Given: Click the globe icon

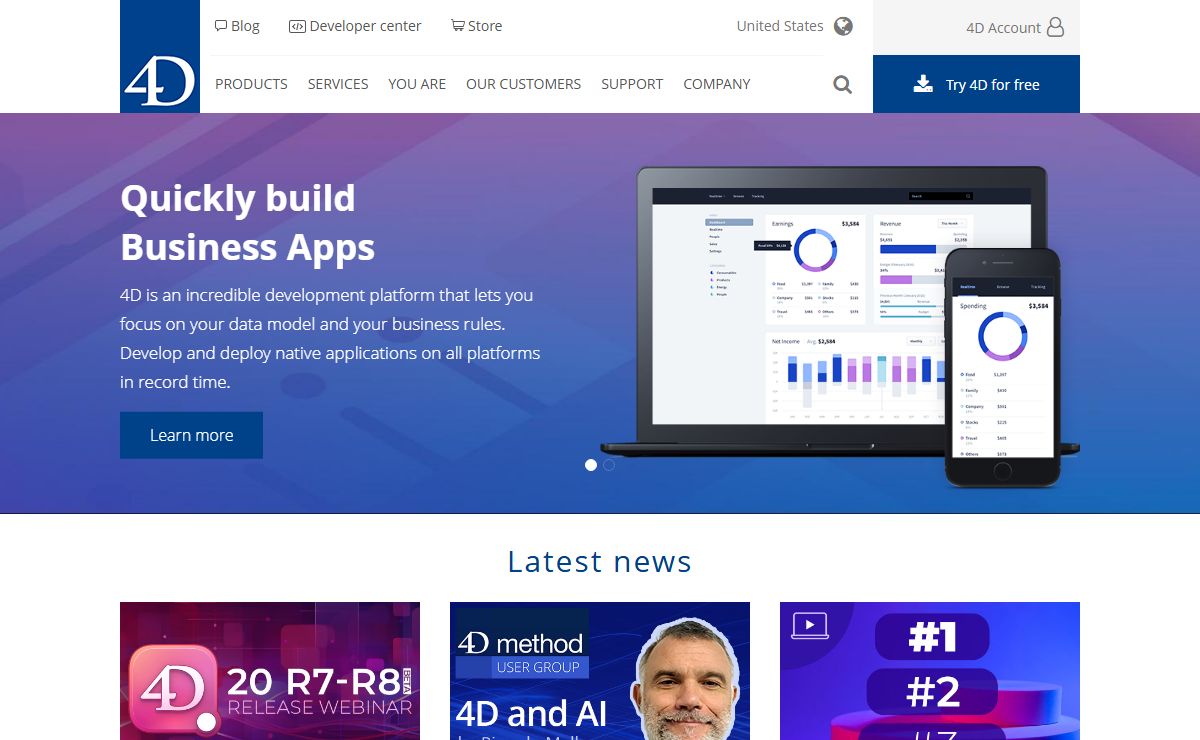Looking at the screenshot, I should pyautogui.click(x=843, y=26).
